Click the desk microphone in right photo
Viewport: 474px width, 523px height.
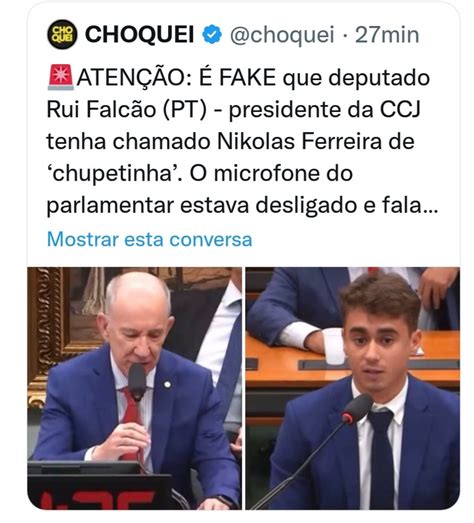[357, 409]
